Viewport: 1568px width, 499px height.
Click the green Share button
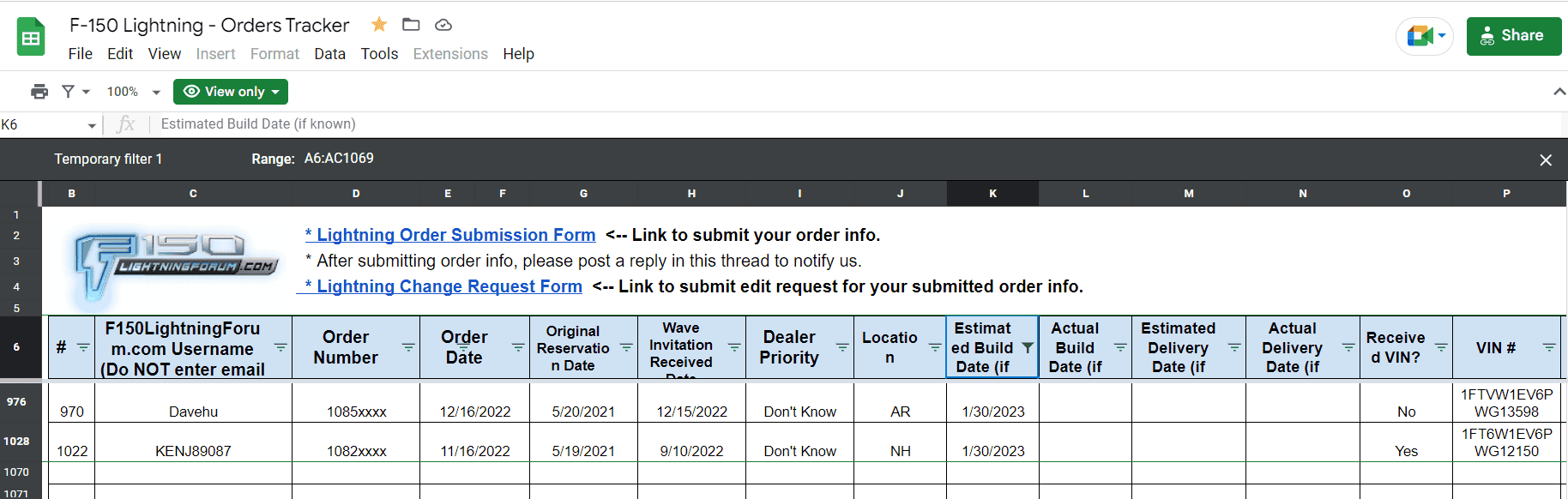click(x=1513, y=36)
